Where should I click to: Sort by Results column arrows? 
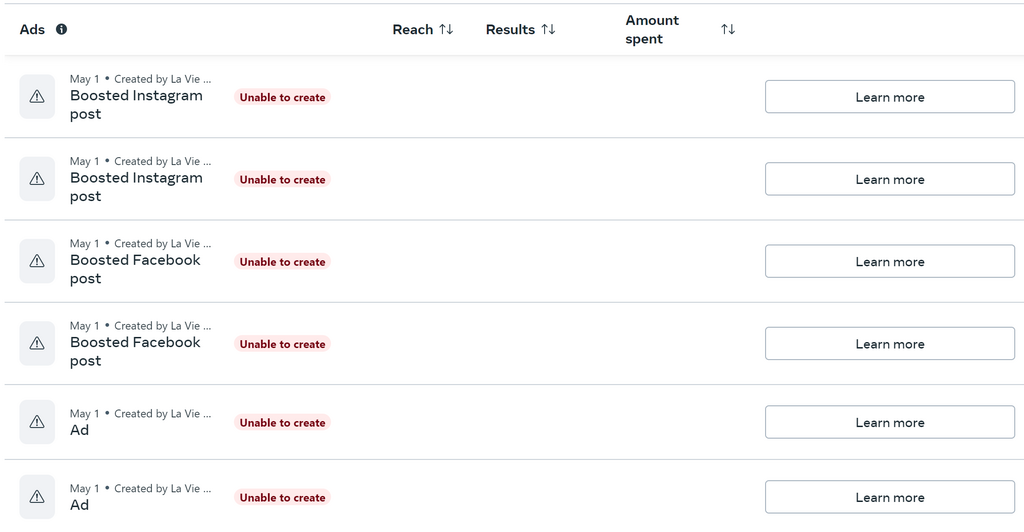(548, 29)
